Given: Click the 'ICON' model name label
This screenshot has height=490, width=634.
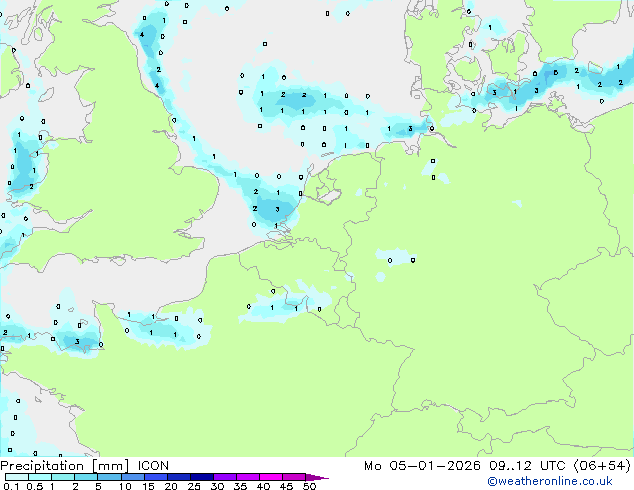Looking at the screenshot, I should [153, 466].
